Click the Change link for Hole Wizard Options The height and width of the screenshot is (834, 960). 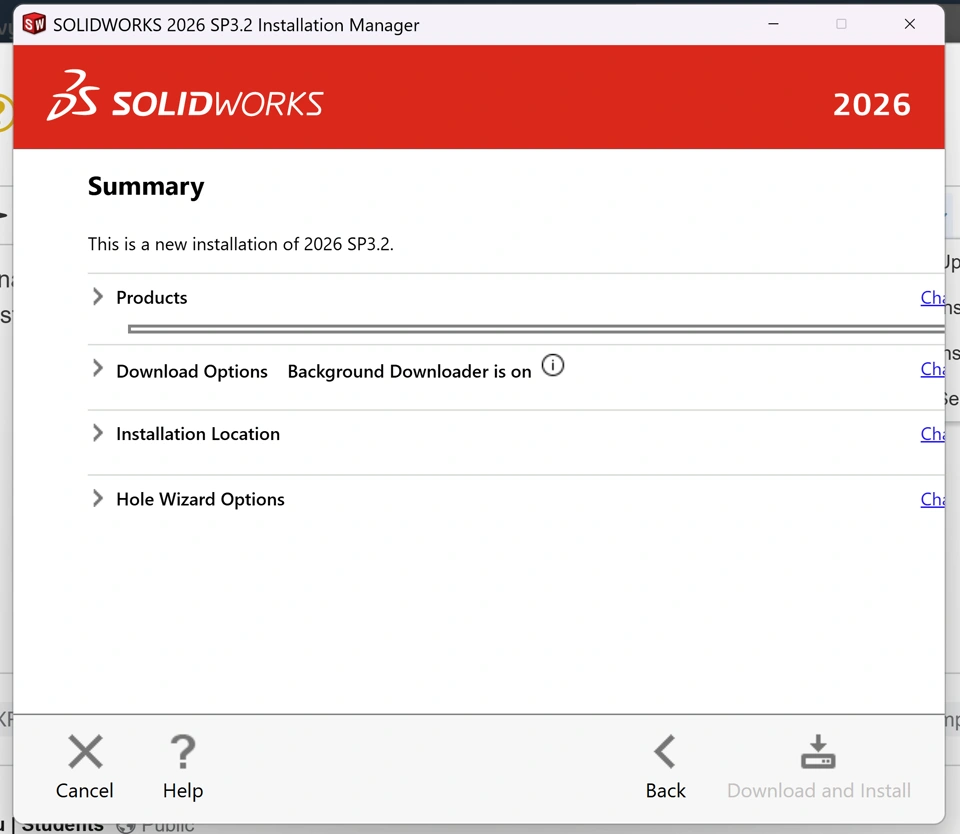[932, 500]
